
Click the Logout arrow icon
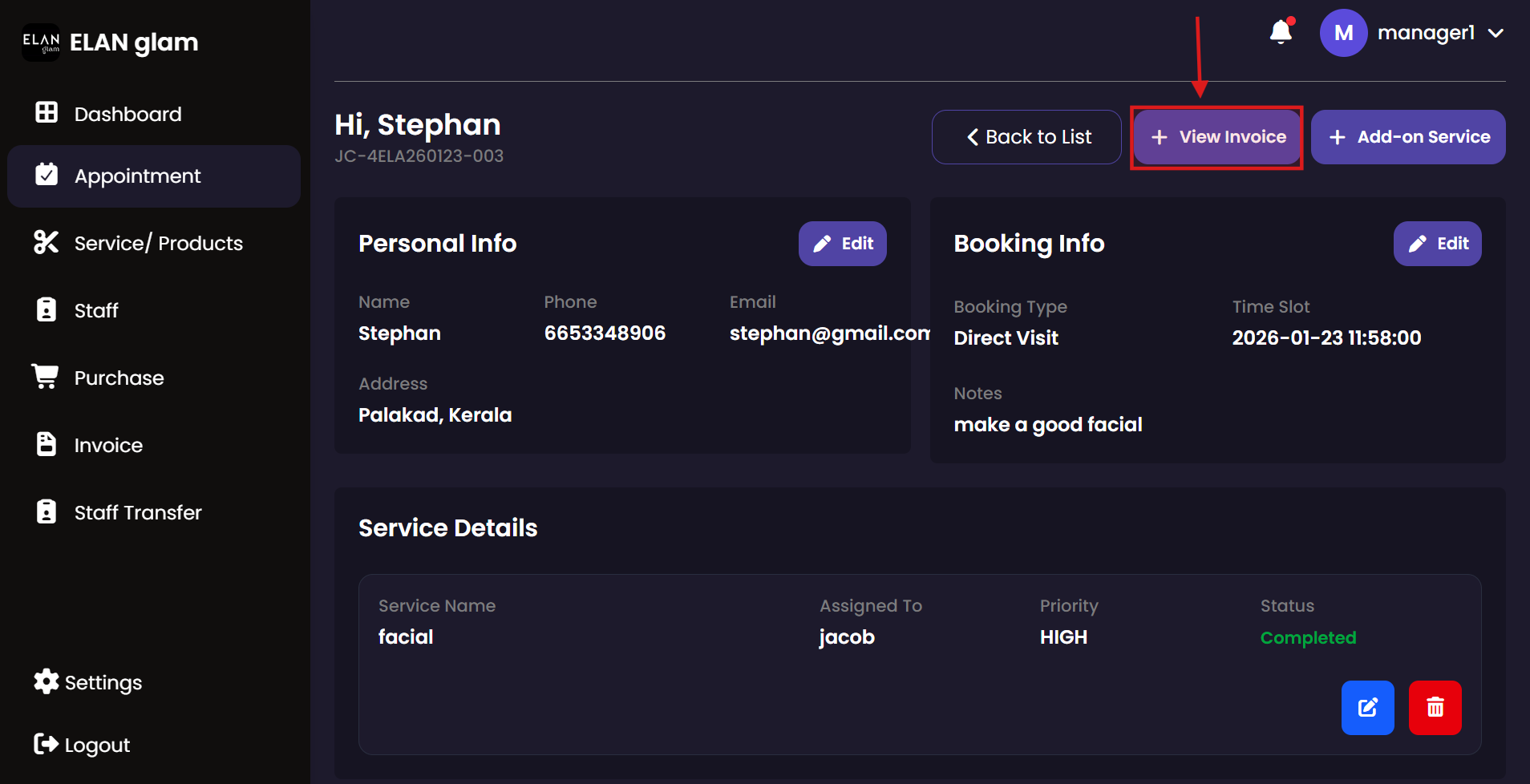pyautogui.click(x=47, y=744)
